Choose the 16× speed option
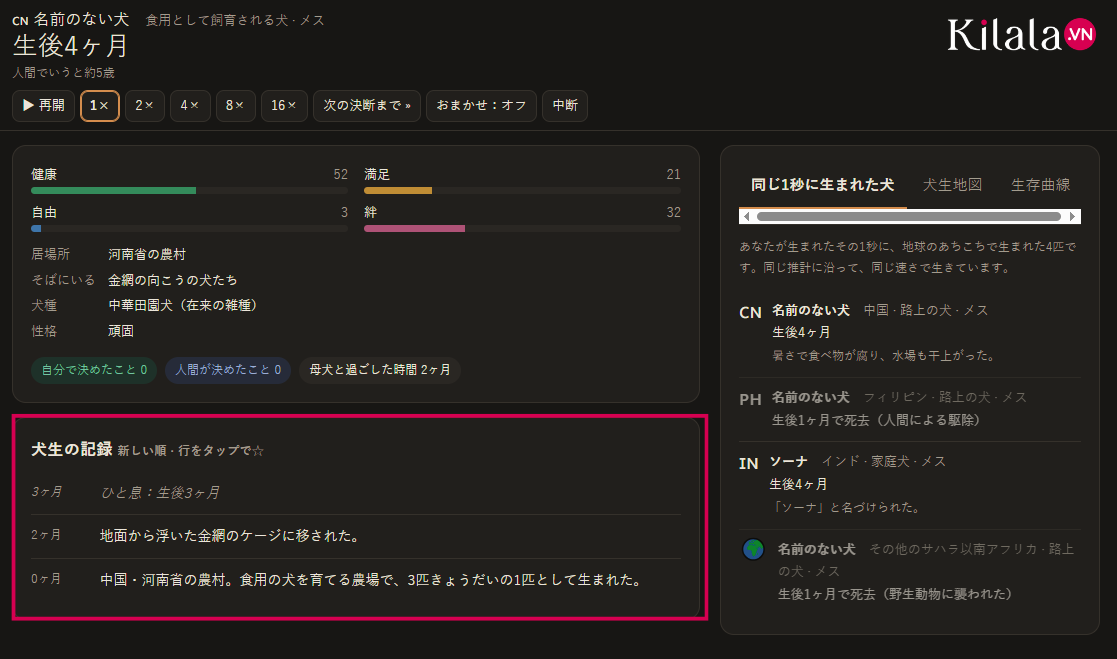The width and height of the screenshot is (1117, 659). [284, 105]
